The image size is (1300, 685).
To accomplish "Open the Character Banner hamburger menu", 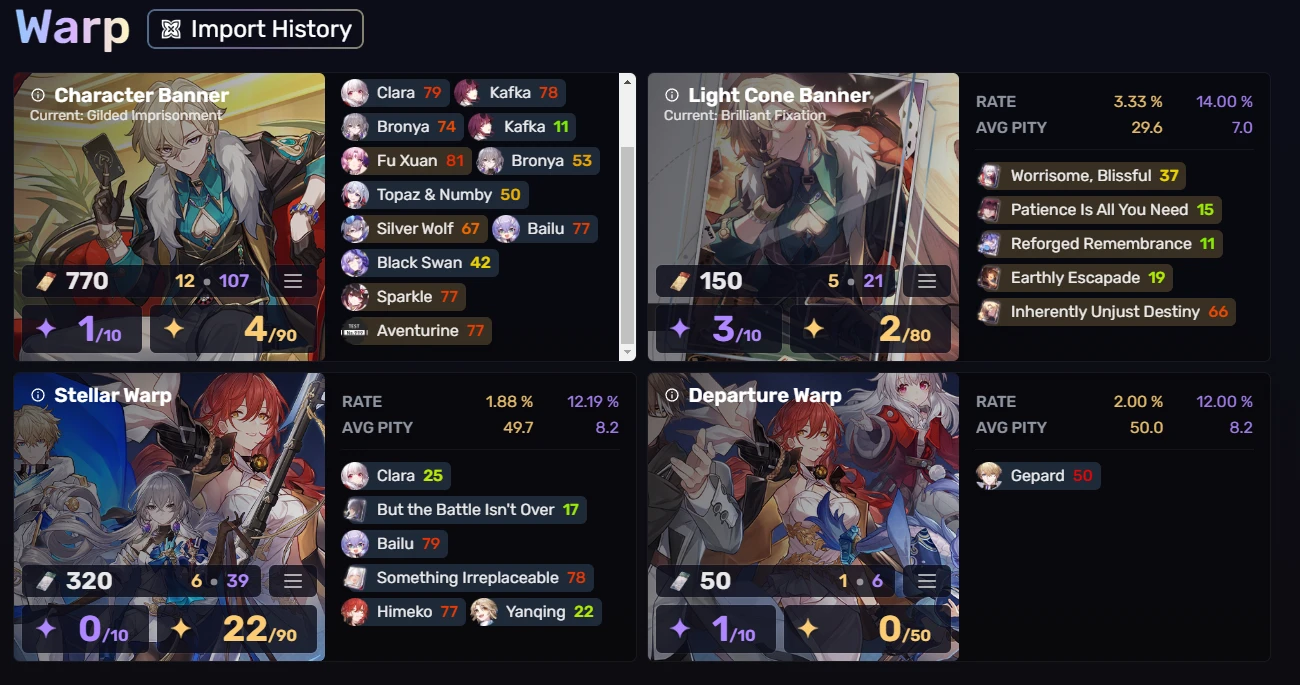I will tap(293, 281).
